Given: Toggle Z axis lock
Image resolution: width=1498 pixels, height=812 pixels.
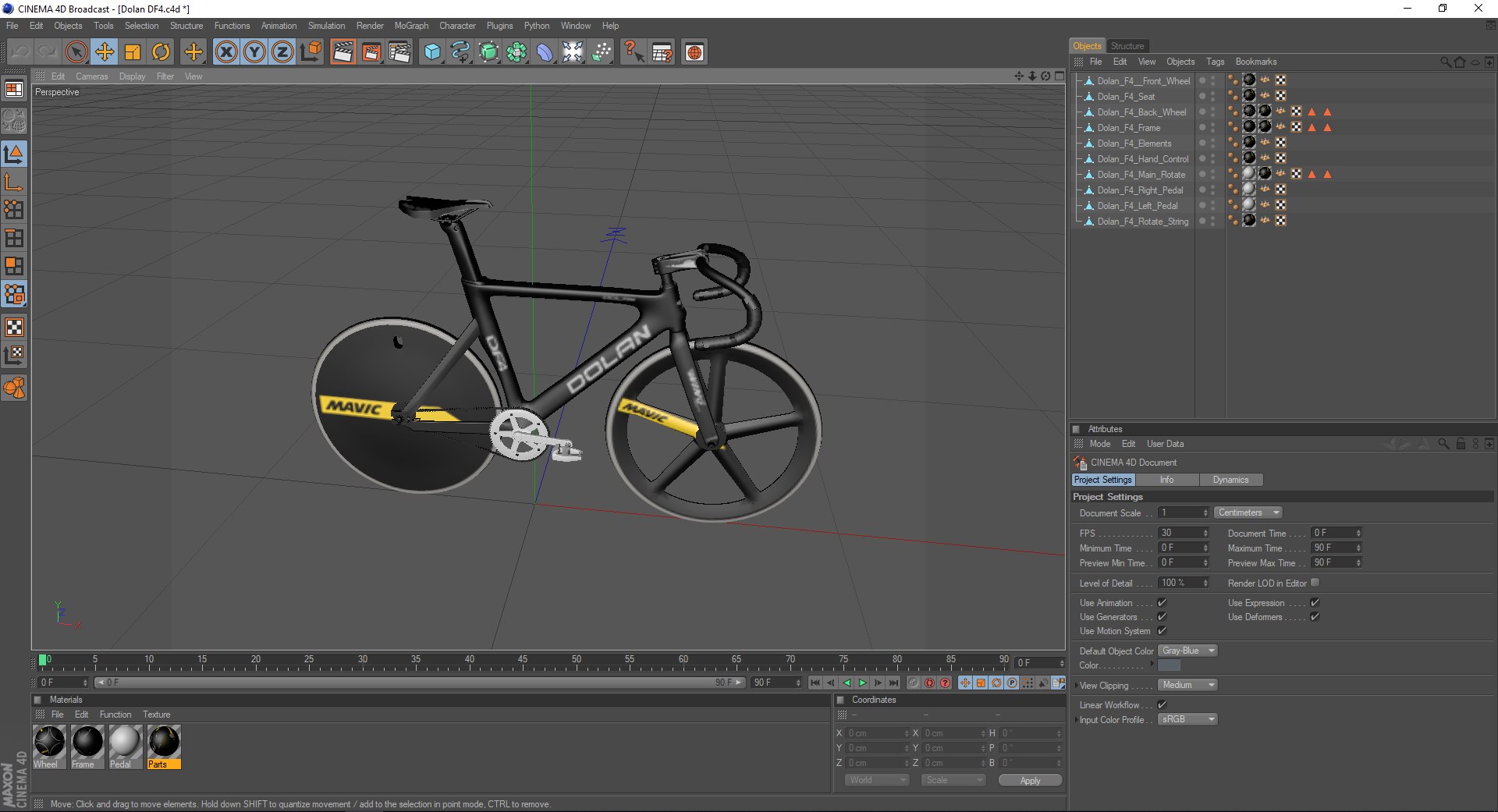Looking at the screenshot, I should [282, 52].
